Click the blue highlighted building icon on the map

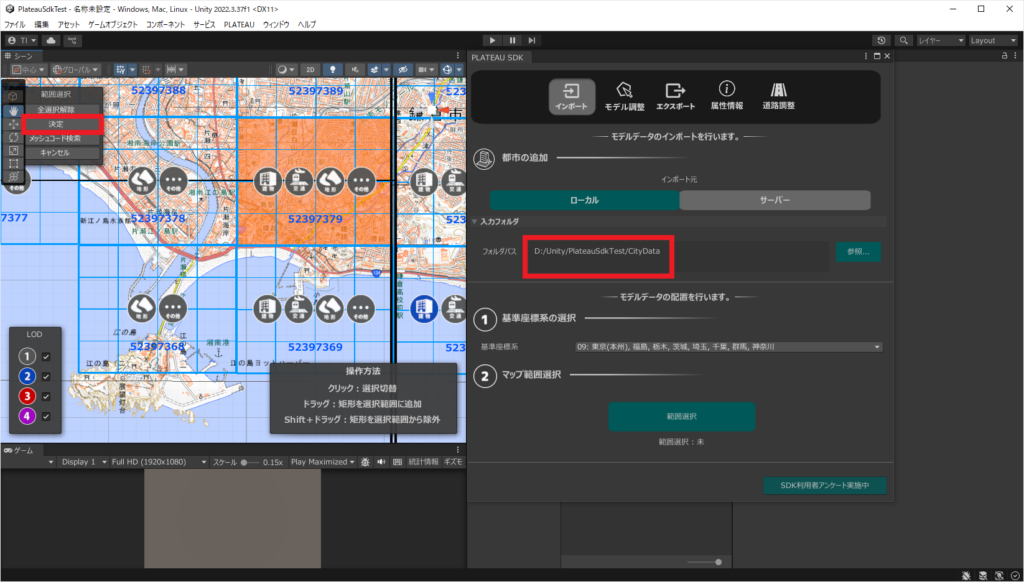[423, 308]
